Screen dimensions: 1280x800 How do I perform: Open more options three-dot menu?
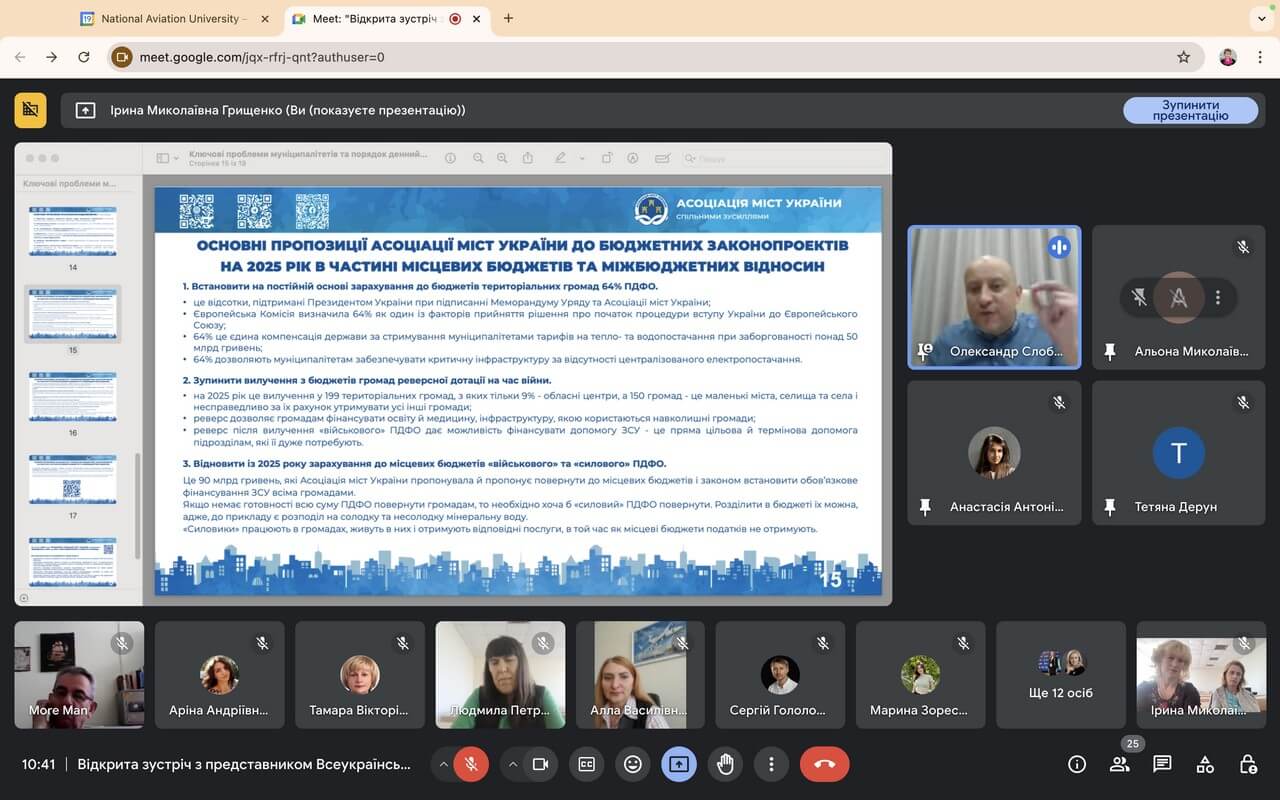coord(771,764)
